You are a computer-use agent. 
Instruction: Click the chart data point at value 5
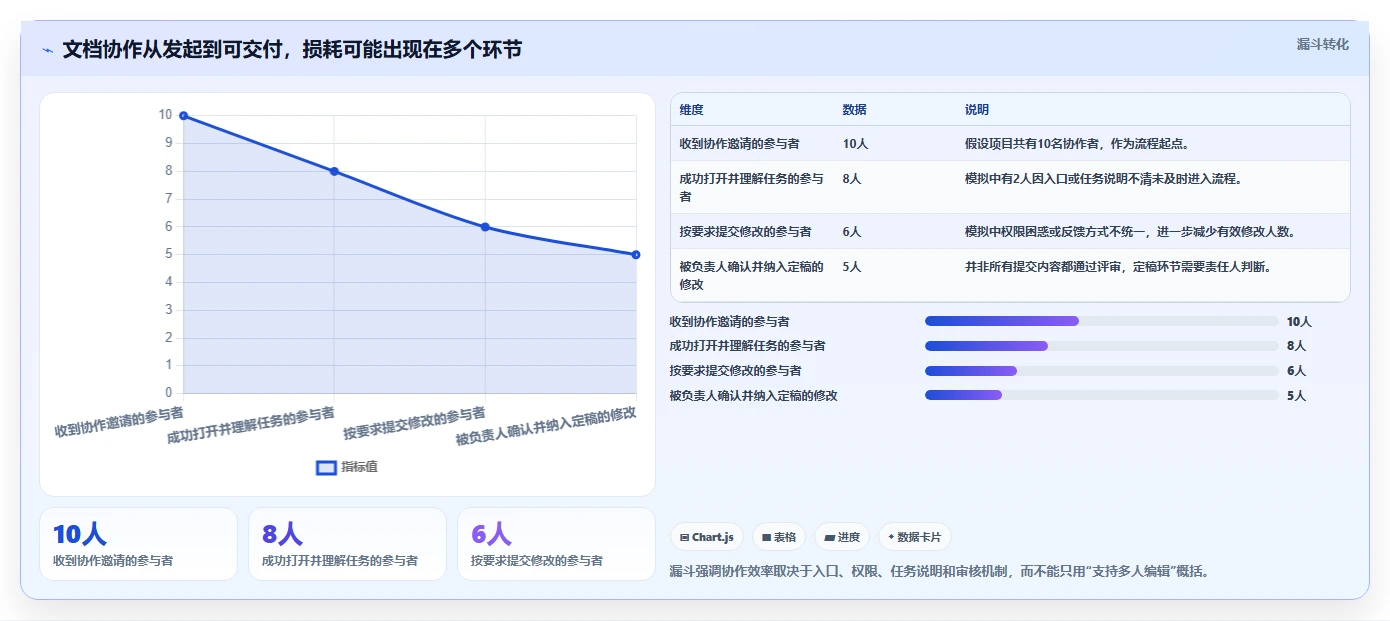click(636, 254)
